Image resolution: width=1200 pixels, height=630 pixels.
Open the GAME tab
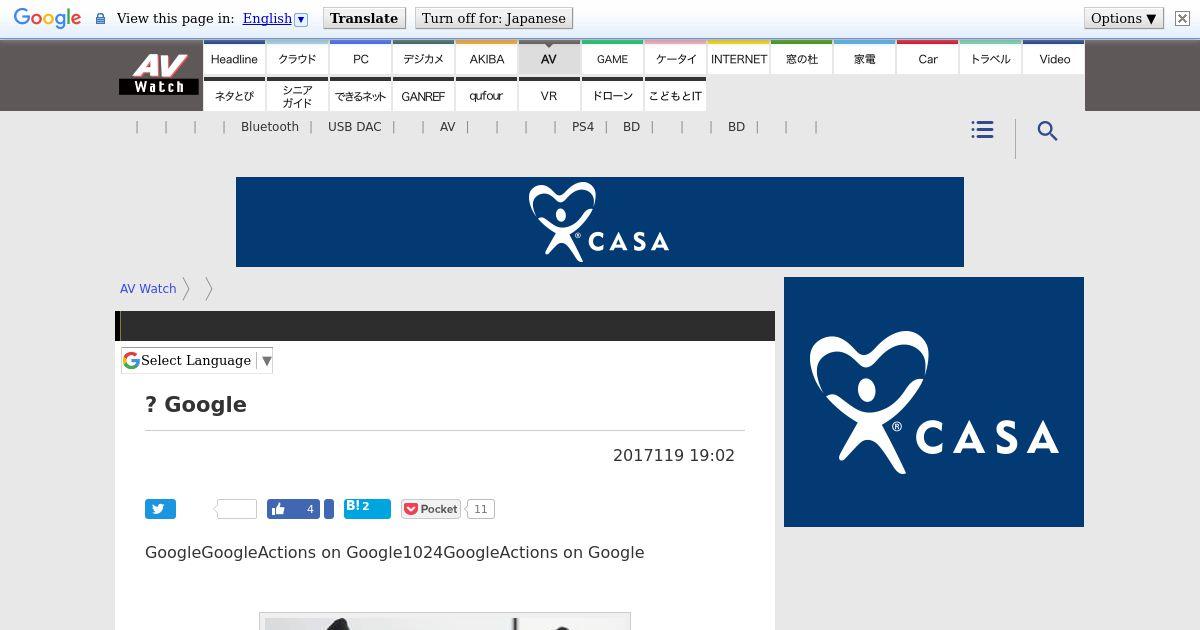612,58
